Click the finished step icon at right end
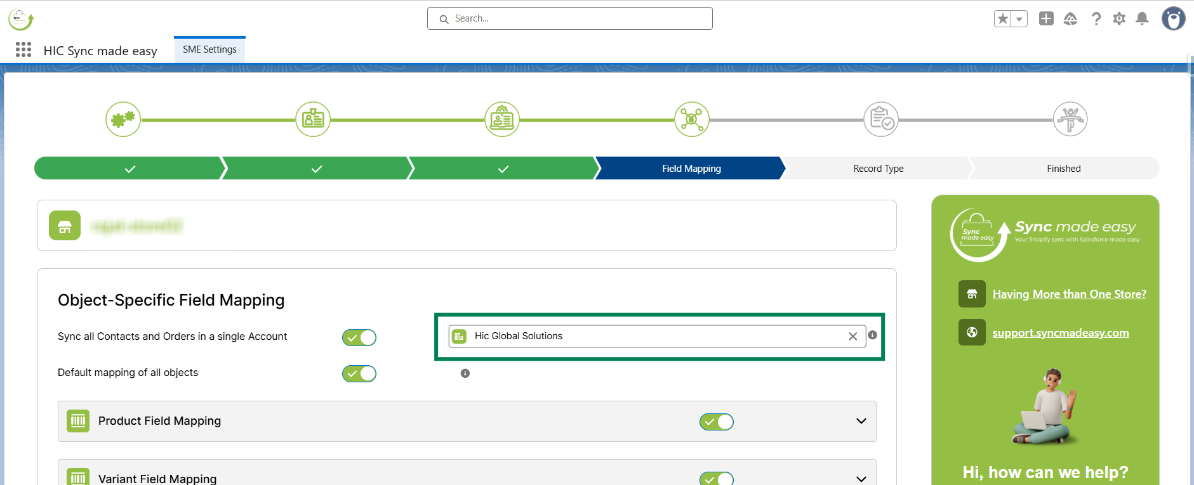Image resolution: width=1194 pixels, height=485 pixels. coord(1071,119)
